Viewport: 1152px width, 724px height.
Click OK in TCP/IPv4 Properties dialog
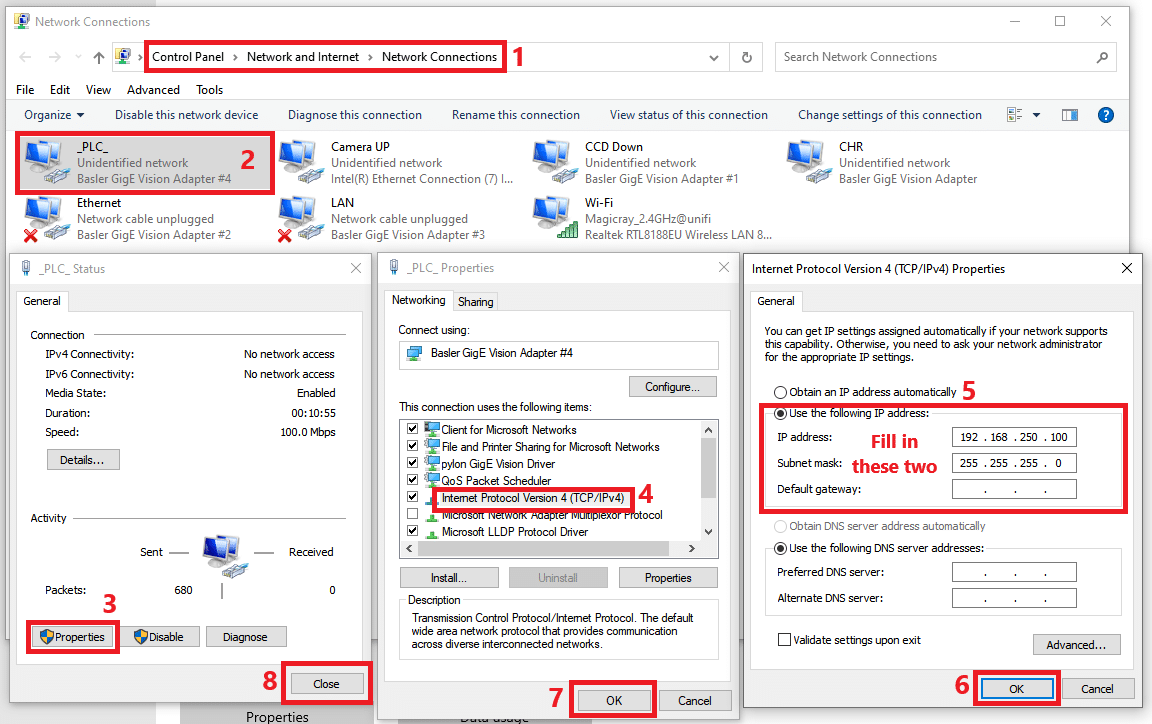click(1016, 689)
